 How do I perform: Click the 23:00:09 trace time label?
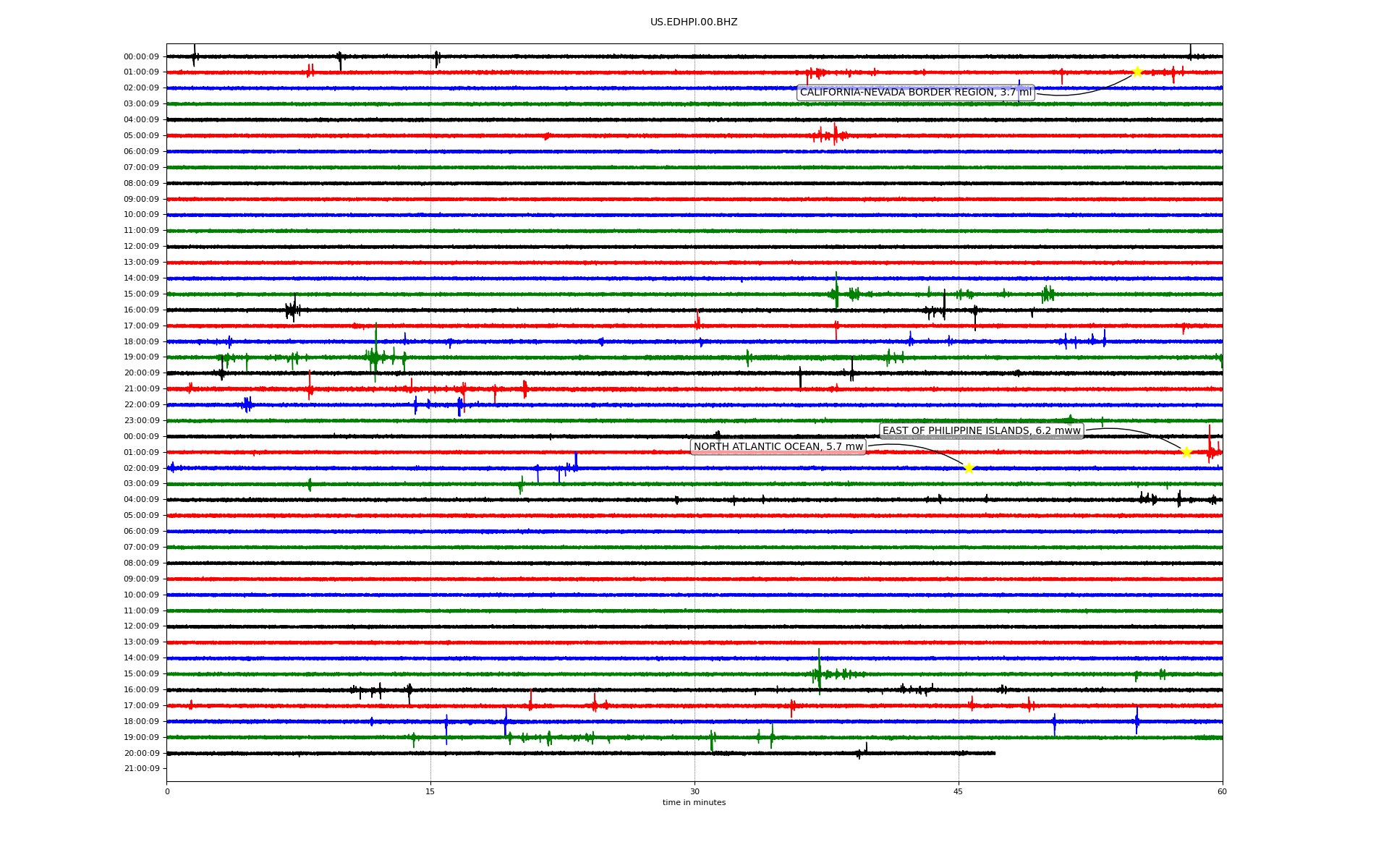(x=141, y=421)
